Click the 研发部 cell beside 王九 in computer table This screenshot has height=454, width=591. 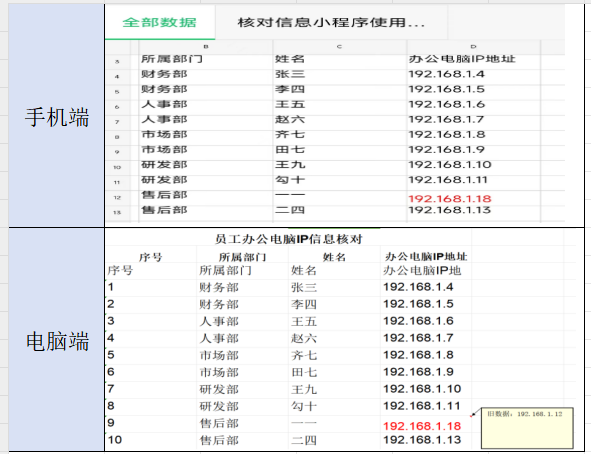(x=219, y=389)
